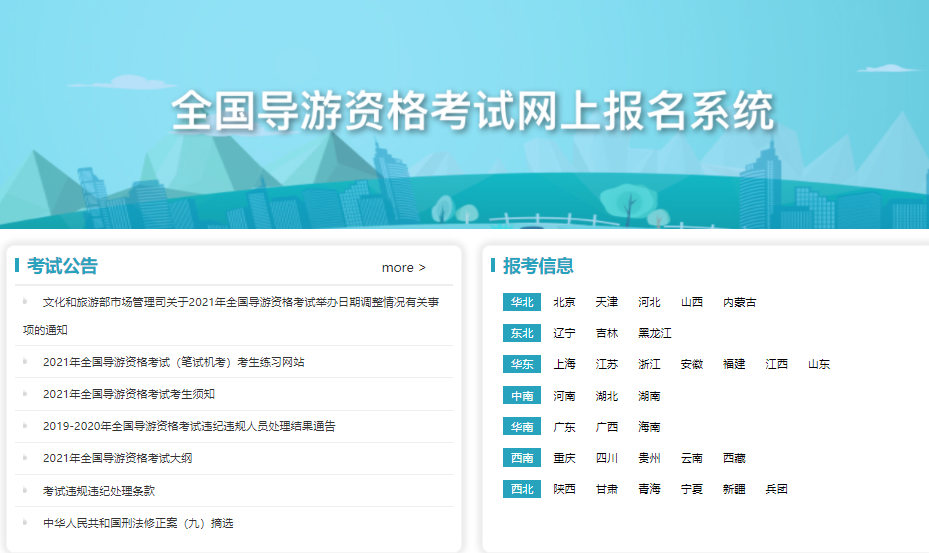
Task: Click the 北京 province link
Action: [x=564, y=302]
